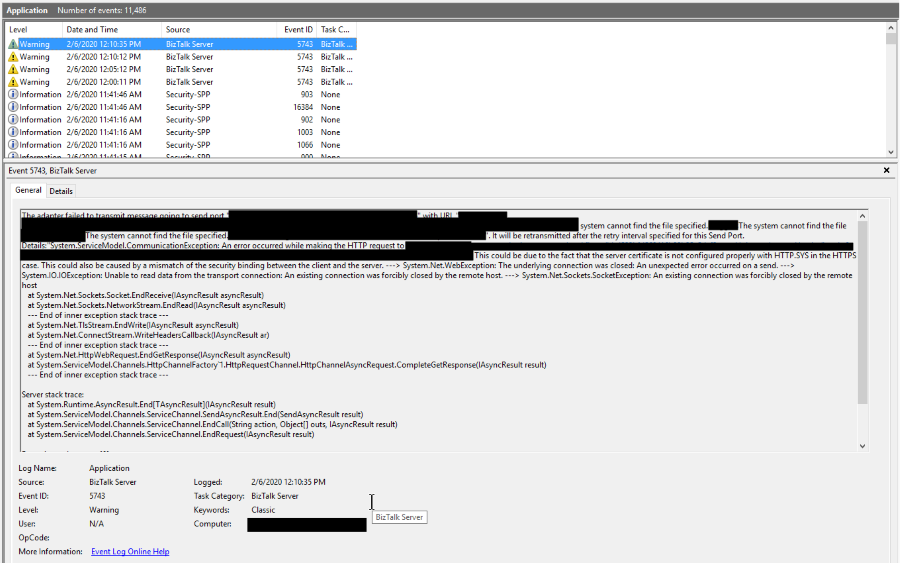Sort events by the Event ID column header
Image resolution: width=900 pixels, height=563 pixels.
pyautogui.click(x=297, y=30)
